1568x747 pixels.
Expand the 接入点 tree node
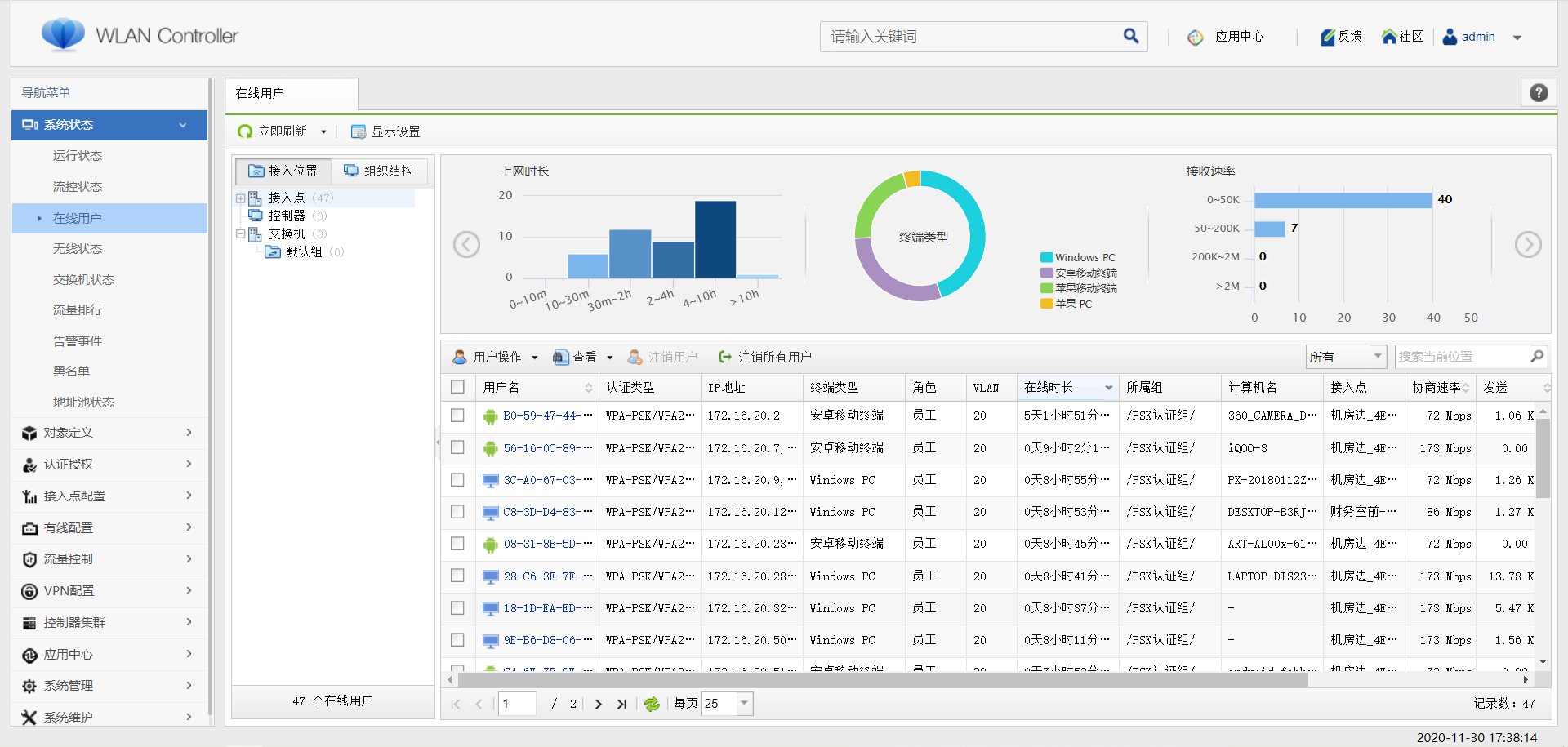240,198
